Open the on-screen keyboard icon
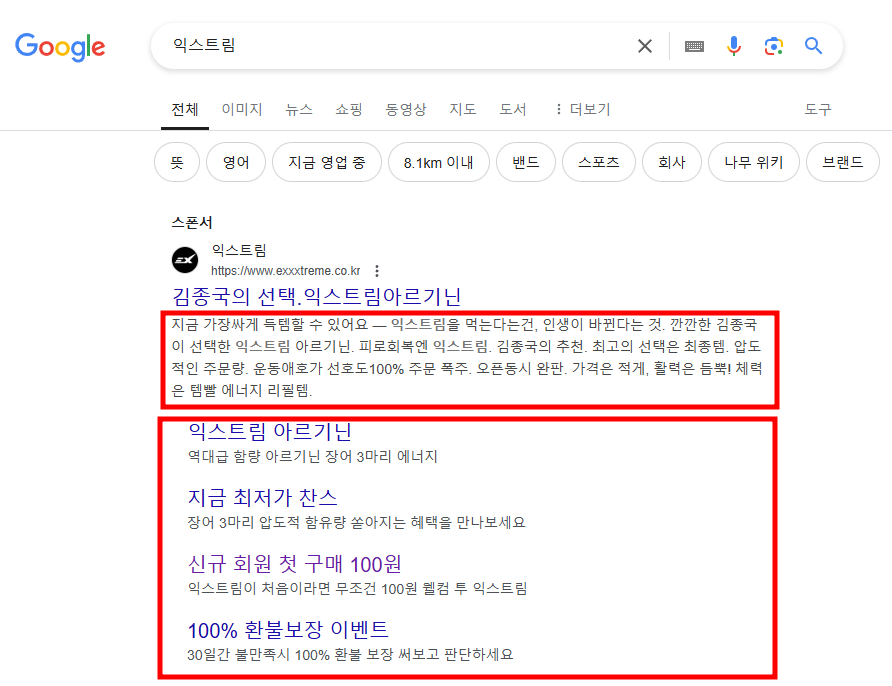892x686 pixels. [x=694, y=47]
